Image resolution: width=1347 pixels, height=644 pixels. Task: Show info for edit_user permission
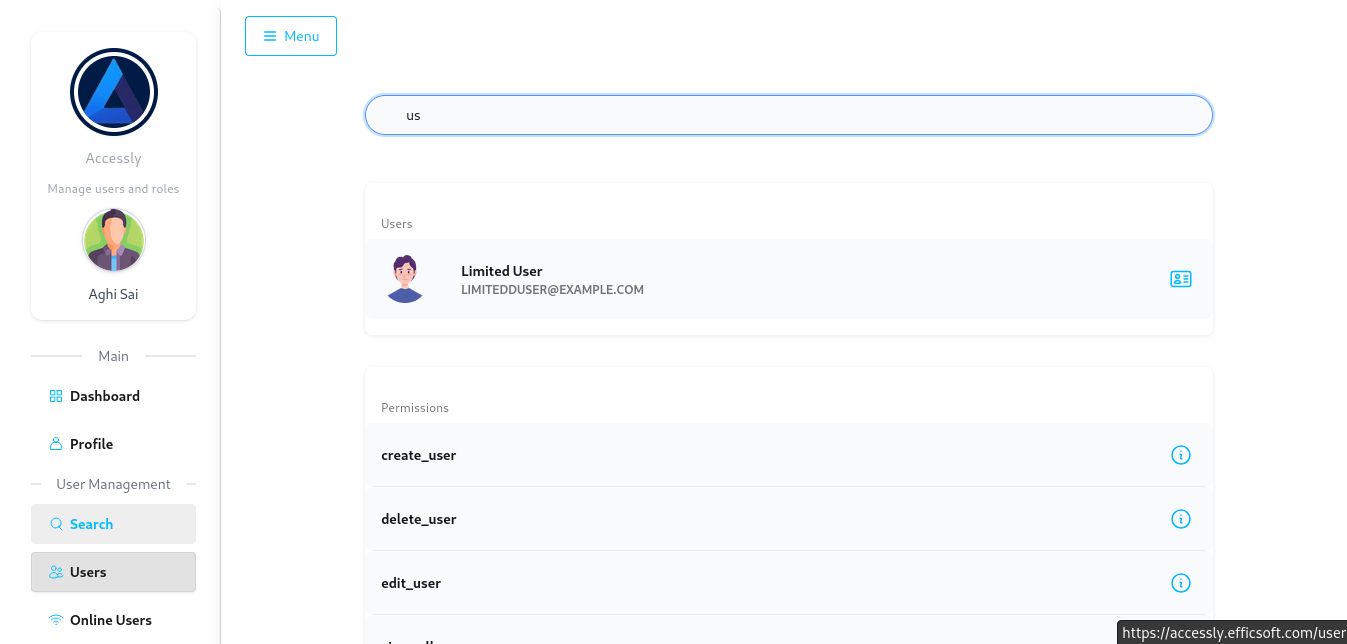coord(1180,583)
